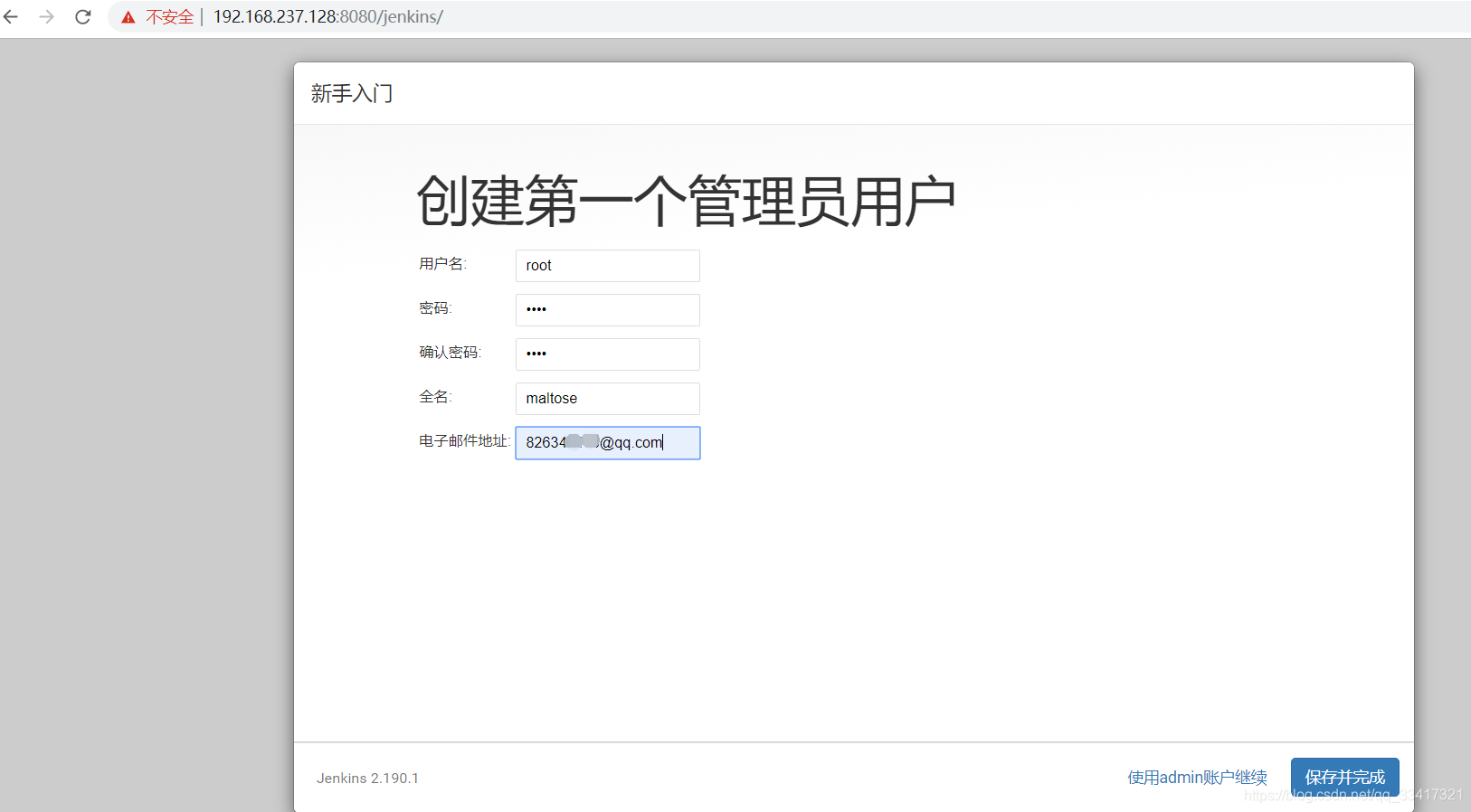Viewport: 1471px width, 812px height.
Task: Click the 电子邮件地址 email input field
Action: tap(608, 443)
